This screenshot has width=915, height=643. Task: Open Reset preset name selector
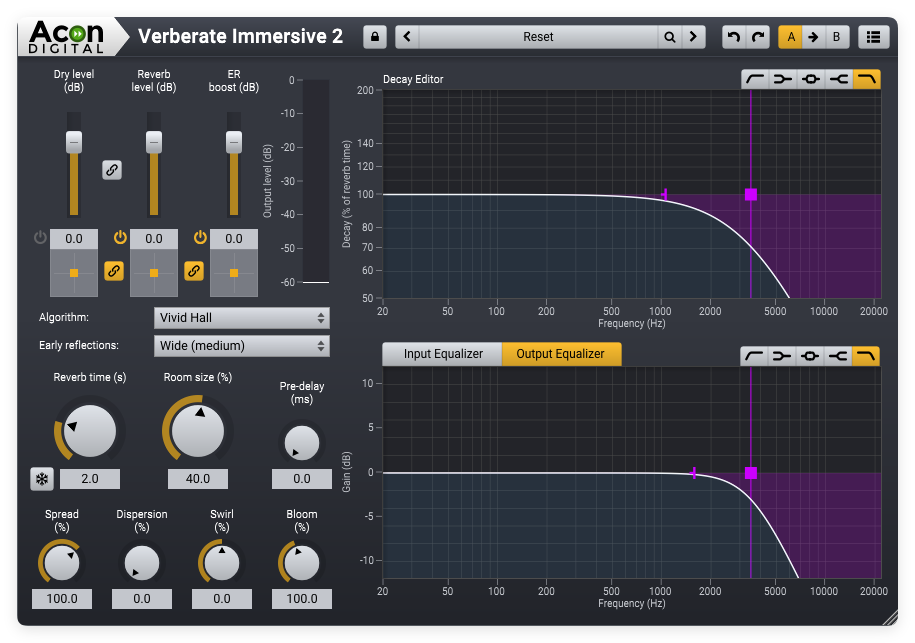tap(538, 37)
